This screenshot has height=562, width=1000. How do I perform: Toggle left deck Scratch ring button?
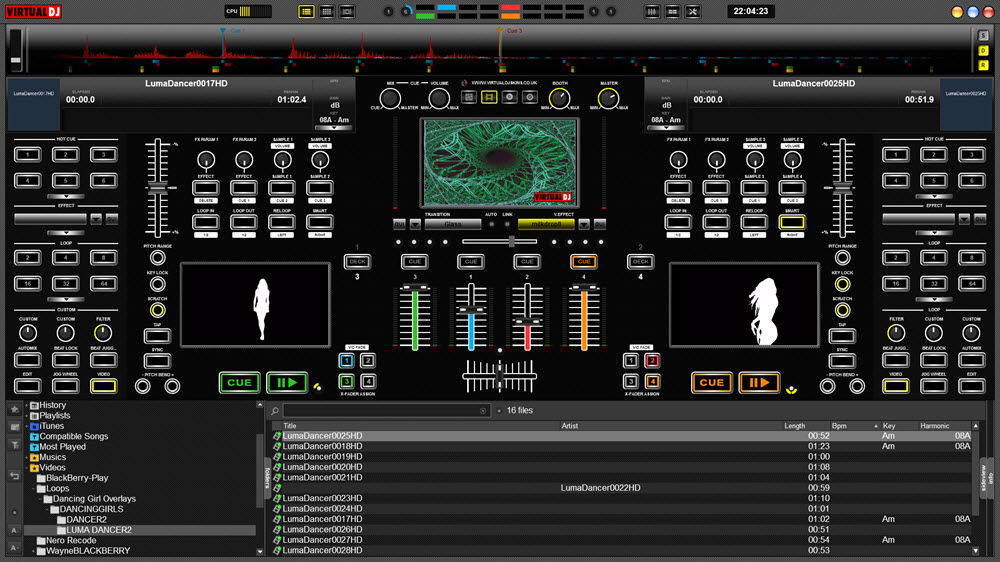pos(157,310)
